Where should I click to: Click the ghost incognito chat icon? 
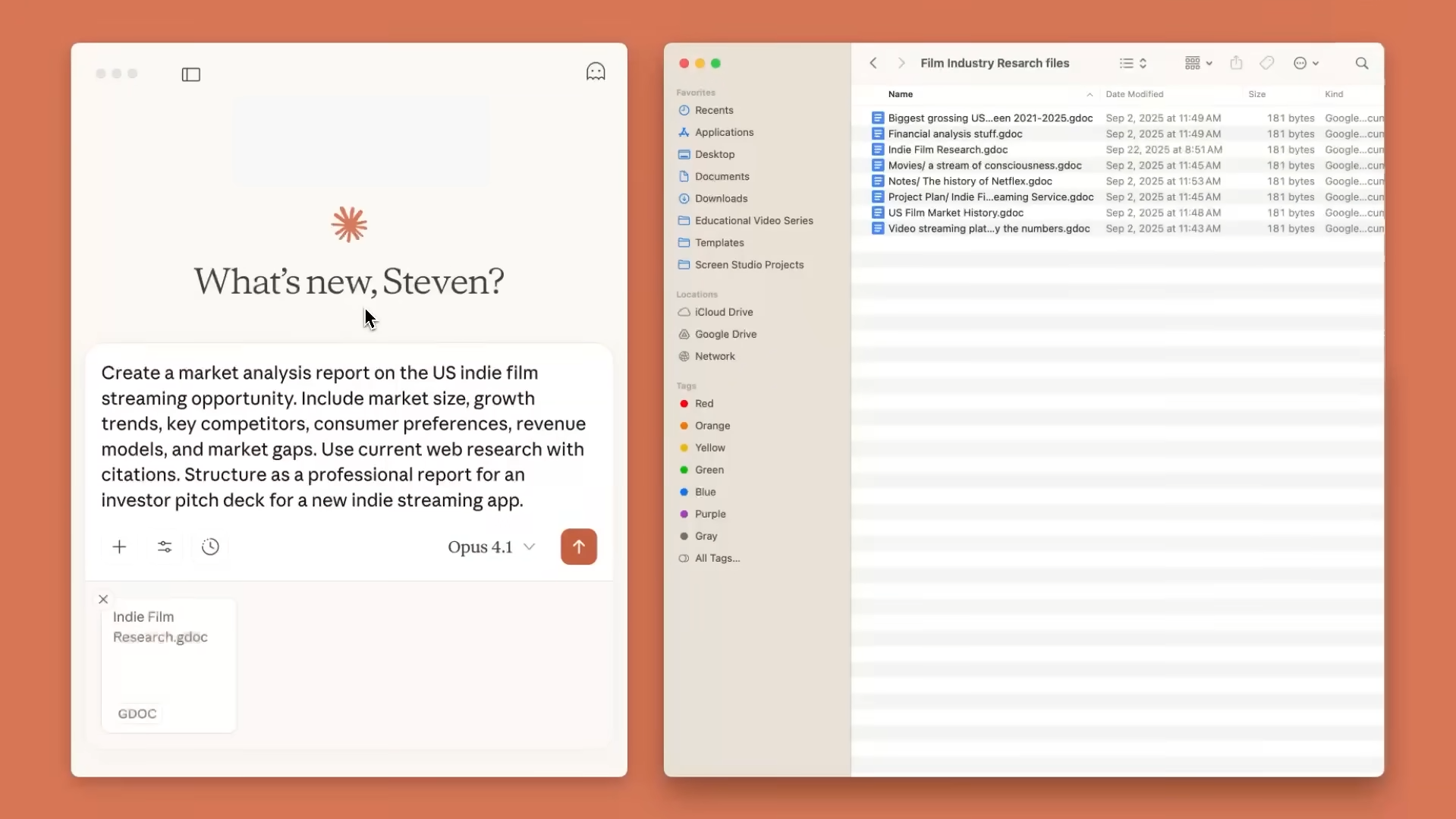click(596, 72)
